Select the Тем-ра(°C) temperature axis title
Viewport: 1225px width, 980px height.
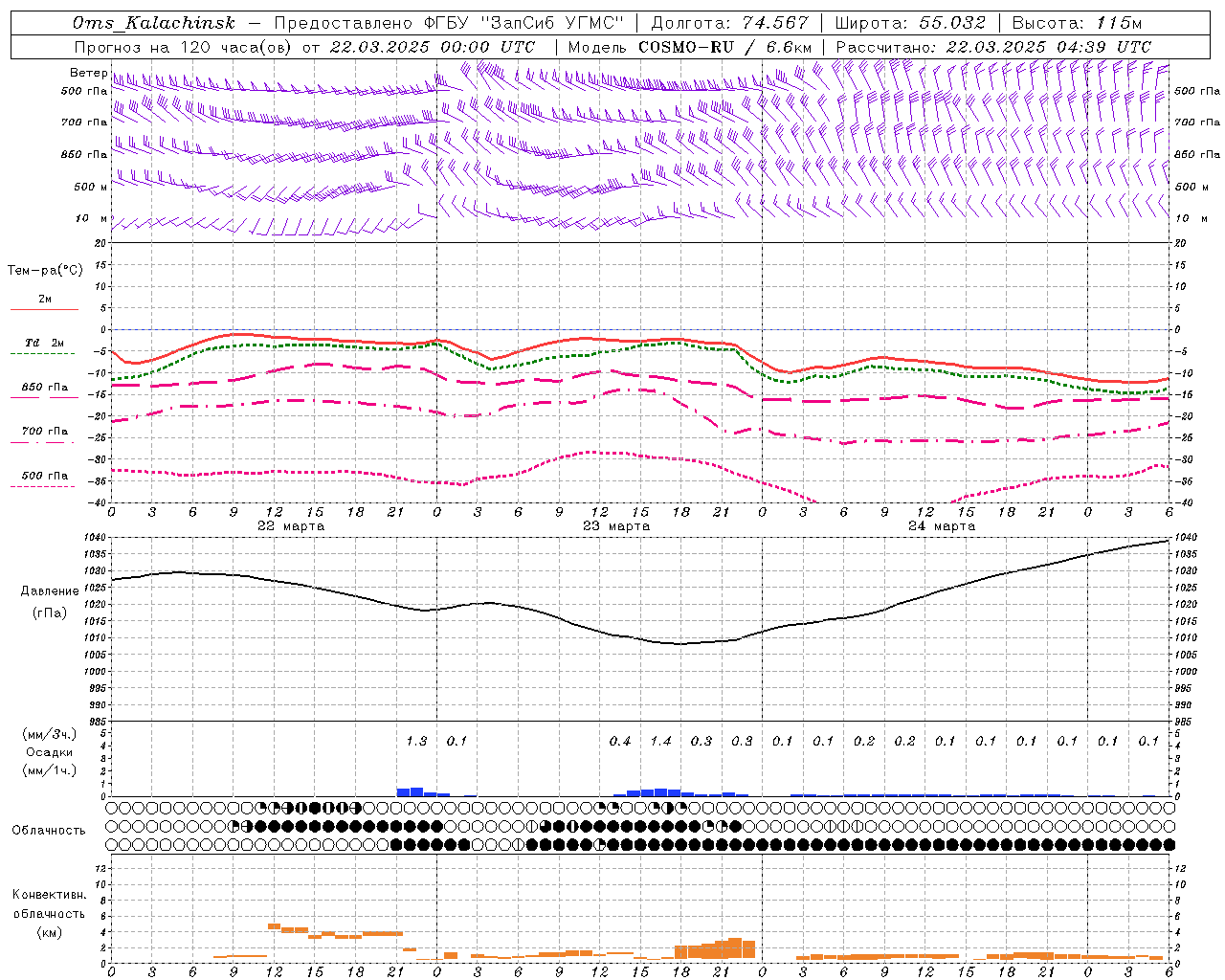[x=45, y=271]
